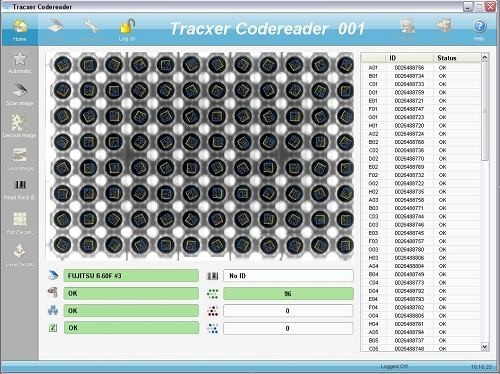
Task: Click the scanner icon in top toolbar
Action: click(56, 26)
